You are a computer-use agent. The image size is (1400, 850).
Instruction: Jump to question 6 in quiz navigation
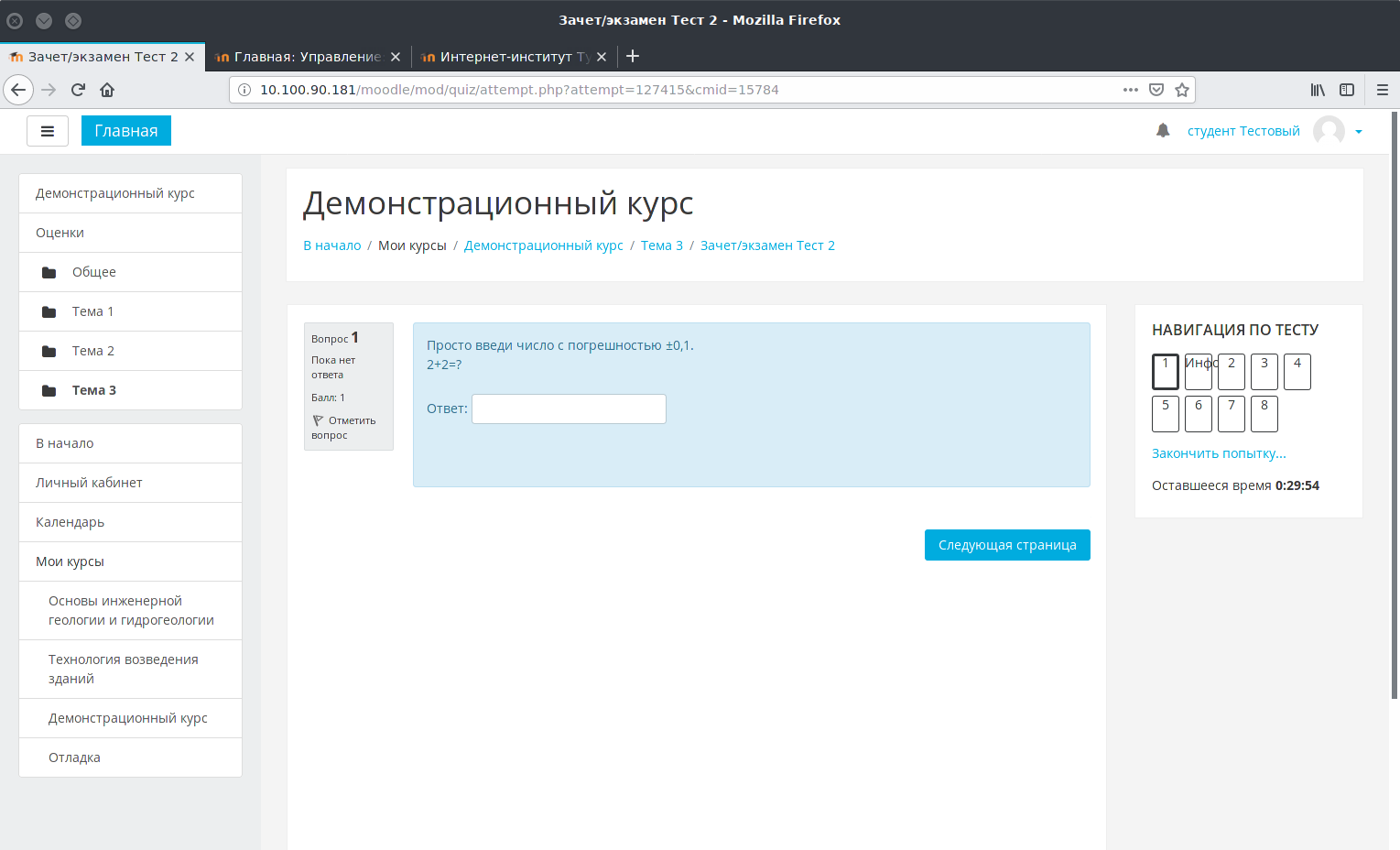pos(1199,414)
